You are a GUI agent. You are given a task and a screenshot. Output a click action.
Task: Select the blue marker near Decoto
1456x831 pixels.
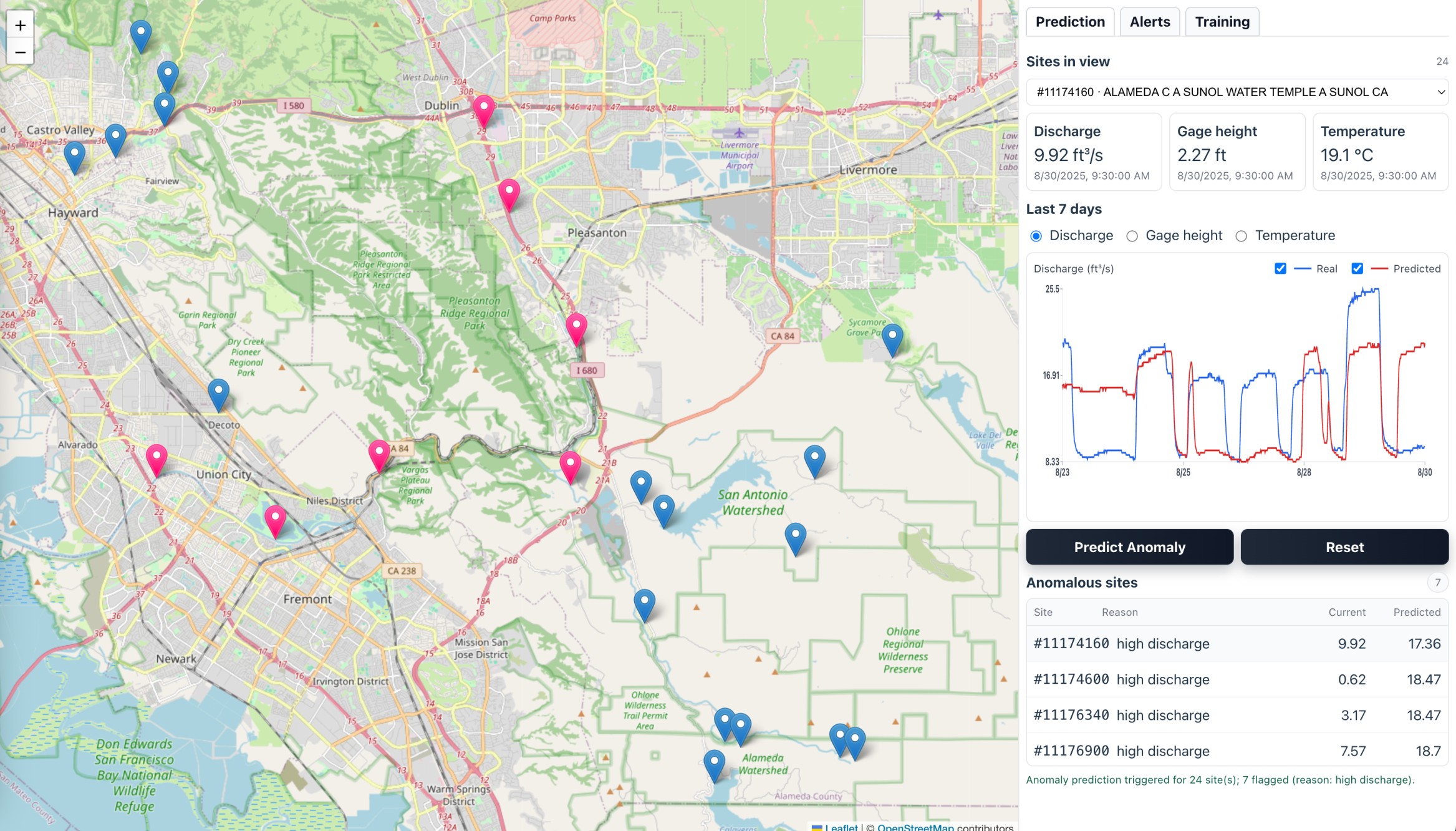218,392
